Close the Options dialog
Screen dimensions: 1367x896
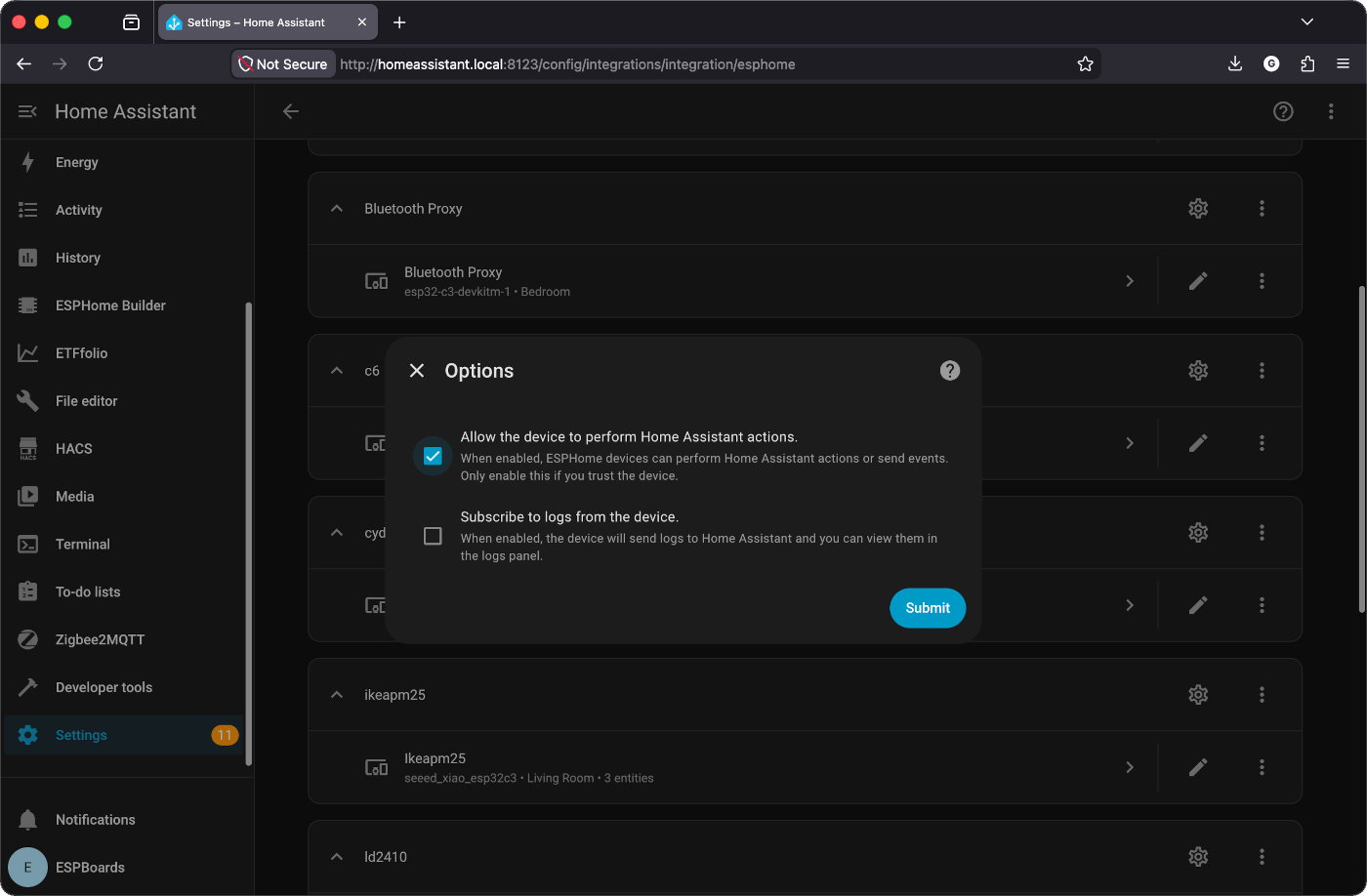pyautogui.click(x=417, y=371)
